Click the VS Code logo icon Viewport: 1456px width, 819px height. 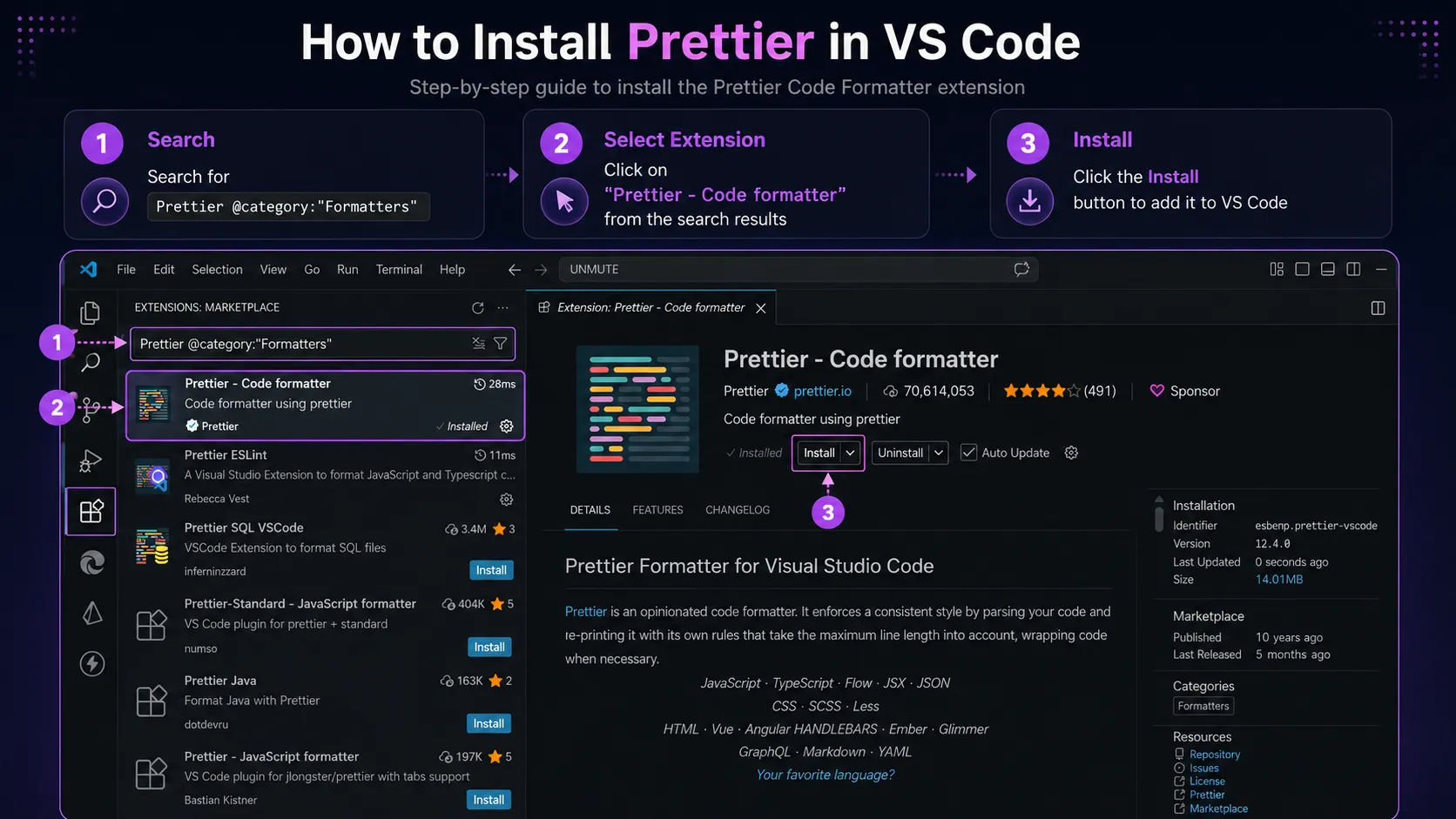pyautogui.click(x=88, y=269)
